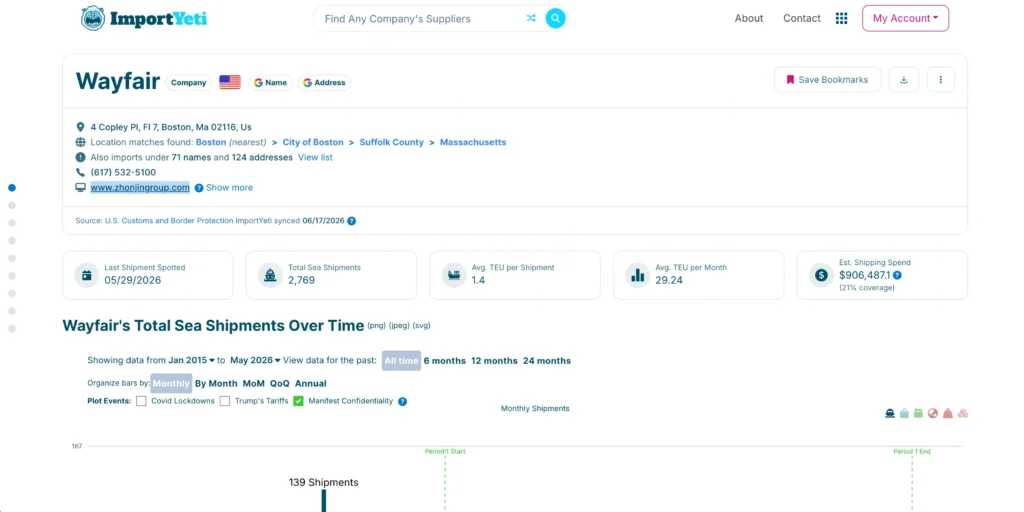Open the apps grid icon

(x=842, y=18)
